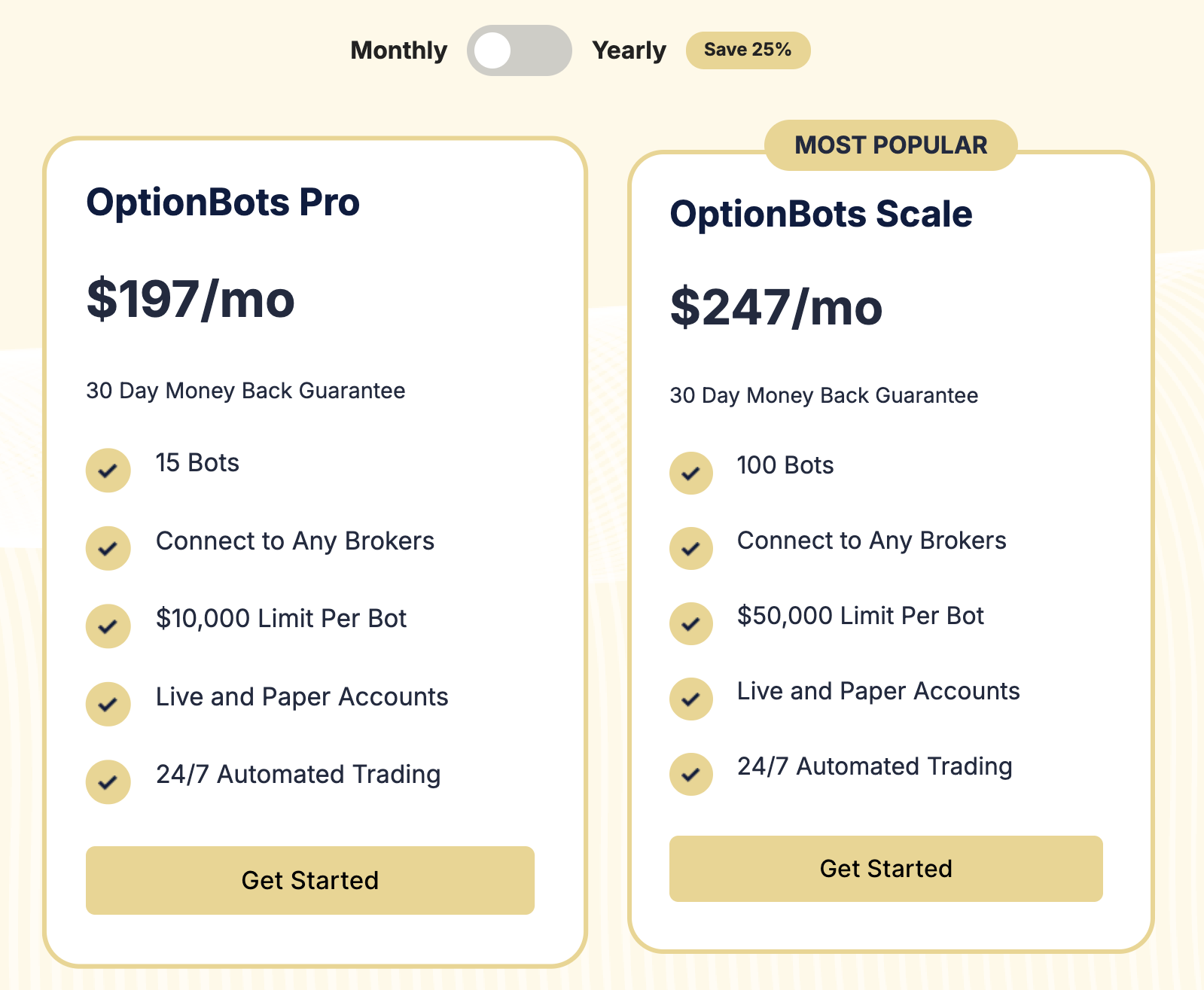Viewport: 1204px width, 990px height.
Task: Click the Scale plan 24/7 Automated Trading checkmark
Action: pos(691,774)
